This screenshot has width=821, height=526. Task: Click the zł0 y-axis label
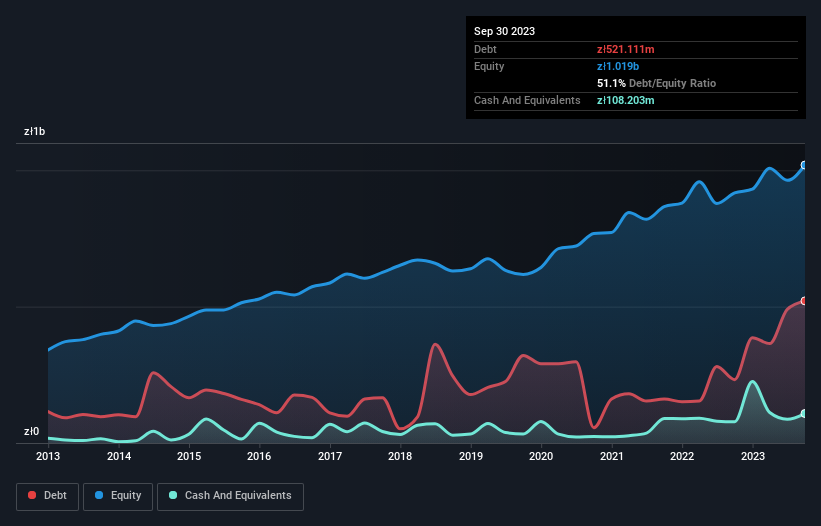coord(31,431)
